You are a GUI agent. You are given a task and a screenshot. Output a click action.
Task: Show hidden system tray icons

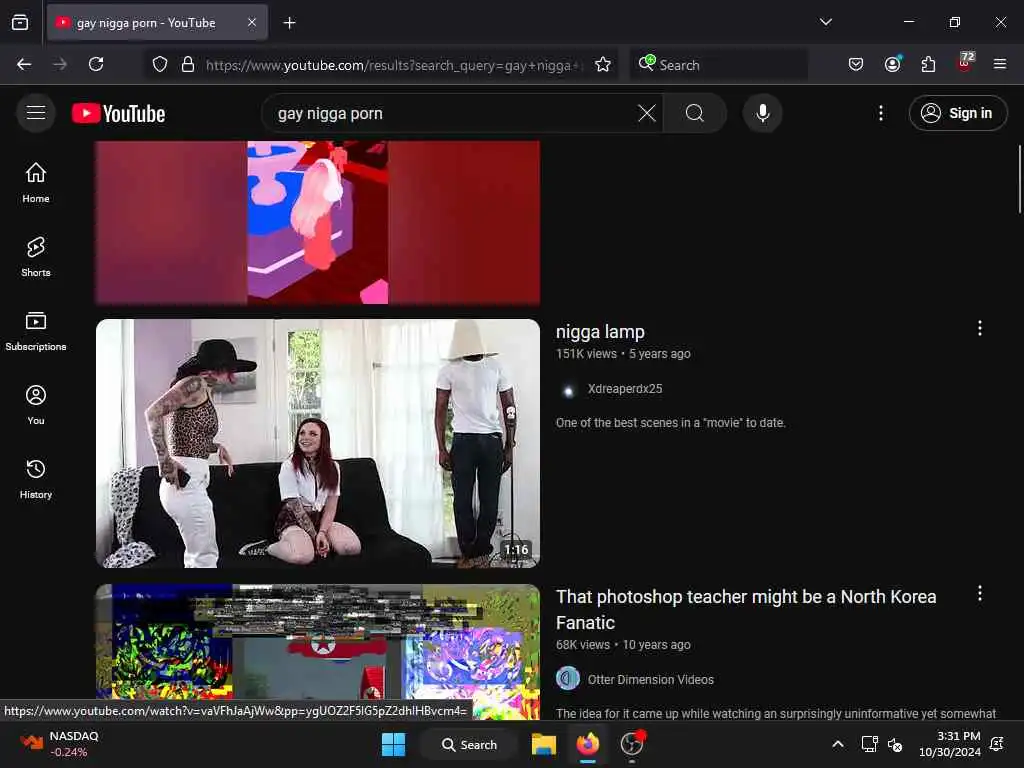[x=837, y=744]
